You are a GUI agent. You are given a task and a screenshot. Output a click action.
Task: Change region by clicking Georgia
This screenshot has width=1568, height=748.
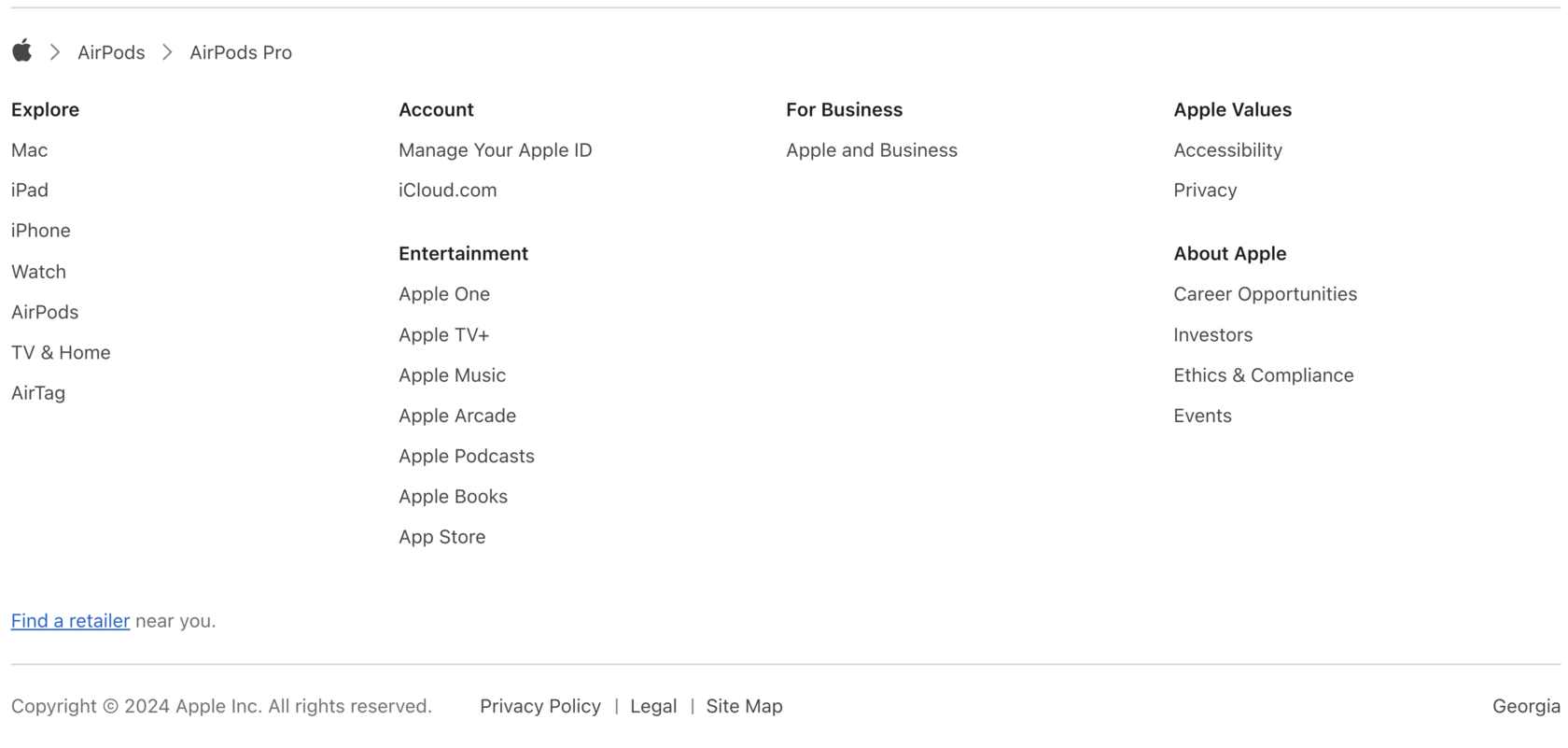point(1525,707)
